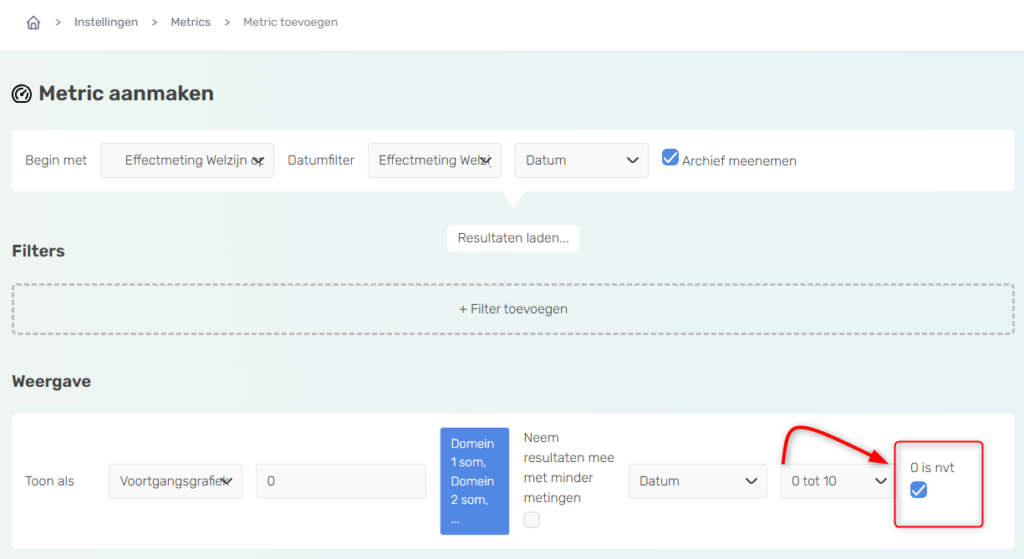The width and height of the screenshot is (1024, 559).
Task: Open the 0 tot 10 dropdown
Action: (838, 481)
